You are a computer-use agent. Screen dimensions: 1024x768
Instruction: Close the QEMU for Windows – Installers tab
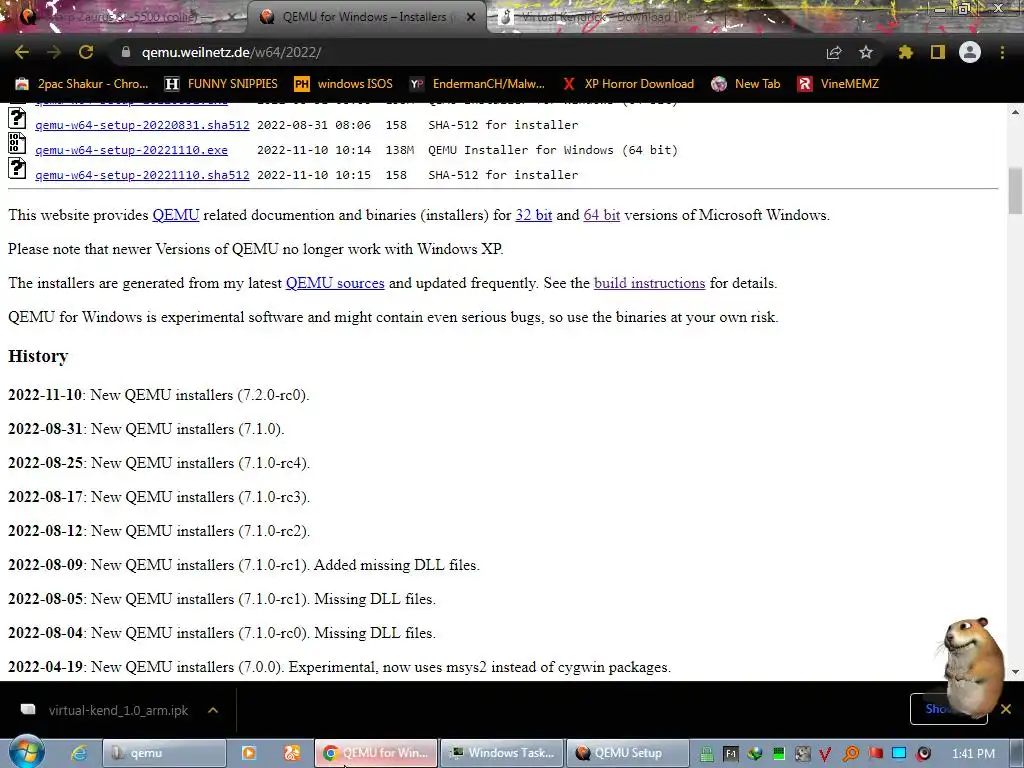pyautogui.click(x=471, y=17)
